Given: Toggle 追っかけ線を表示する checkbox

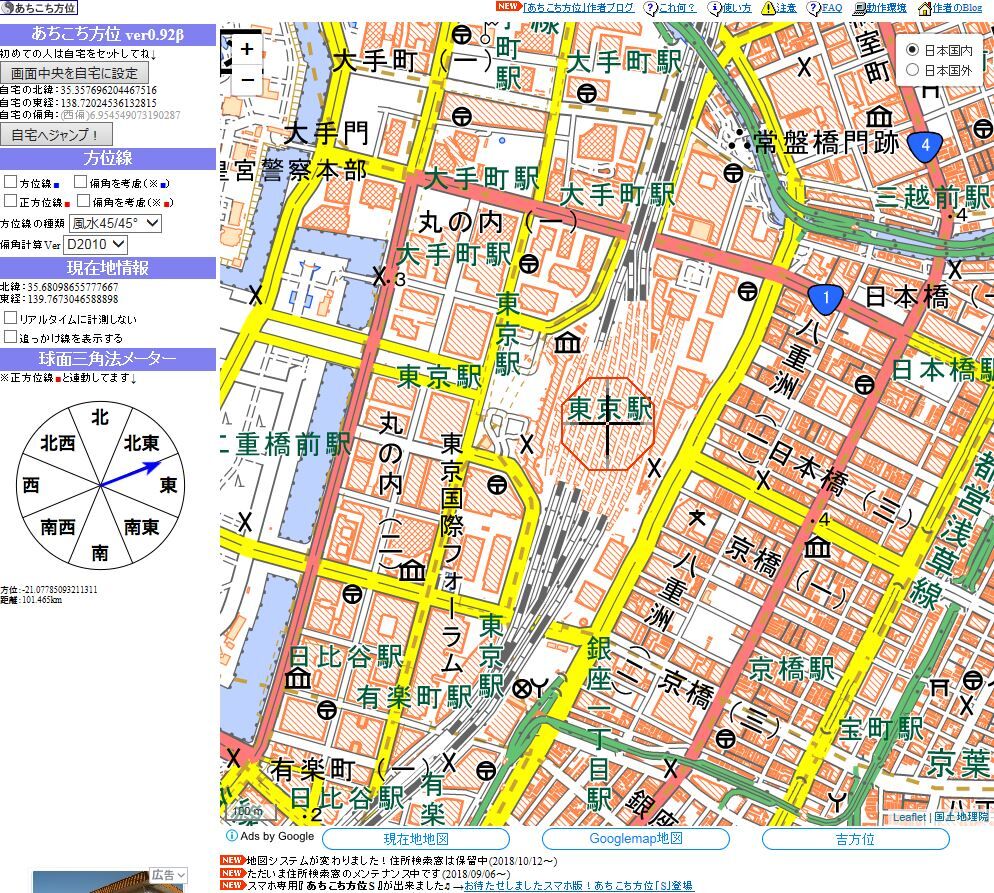Looking at the screenshot, I should point(10,337).
